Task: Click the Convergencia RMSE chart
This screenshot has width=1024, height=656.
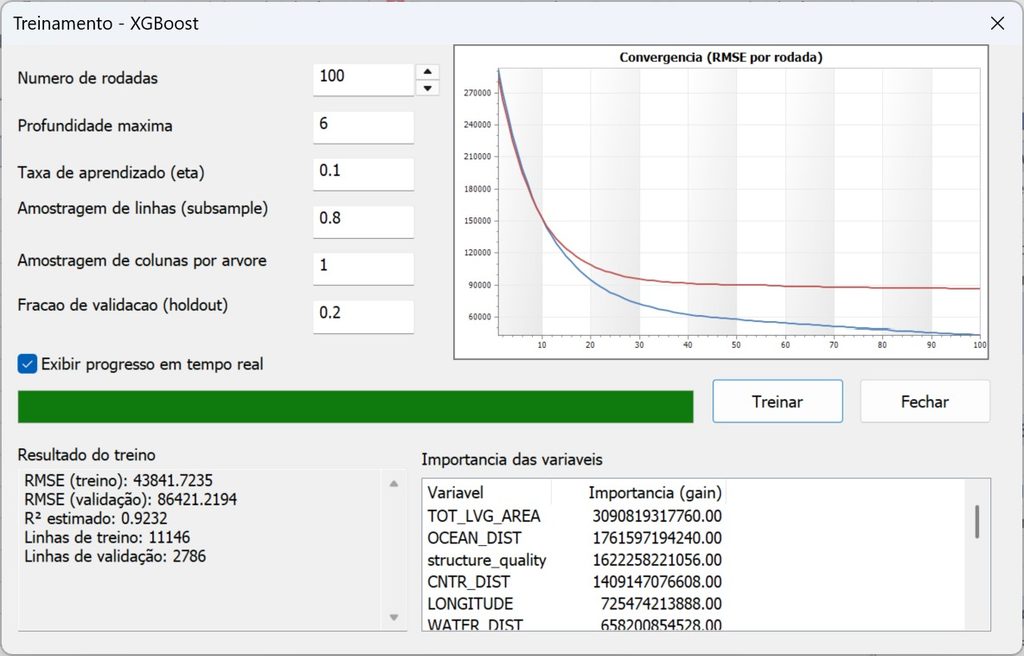Action: pos(721,202)
